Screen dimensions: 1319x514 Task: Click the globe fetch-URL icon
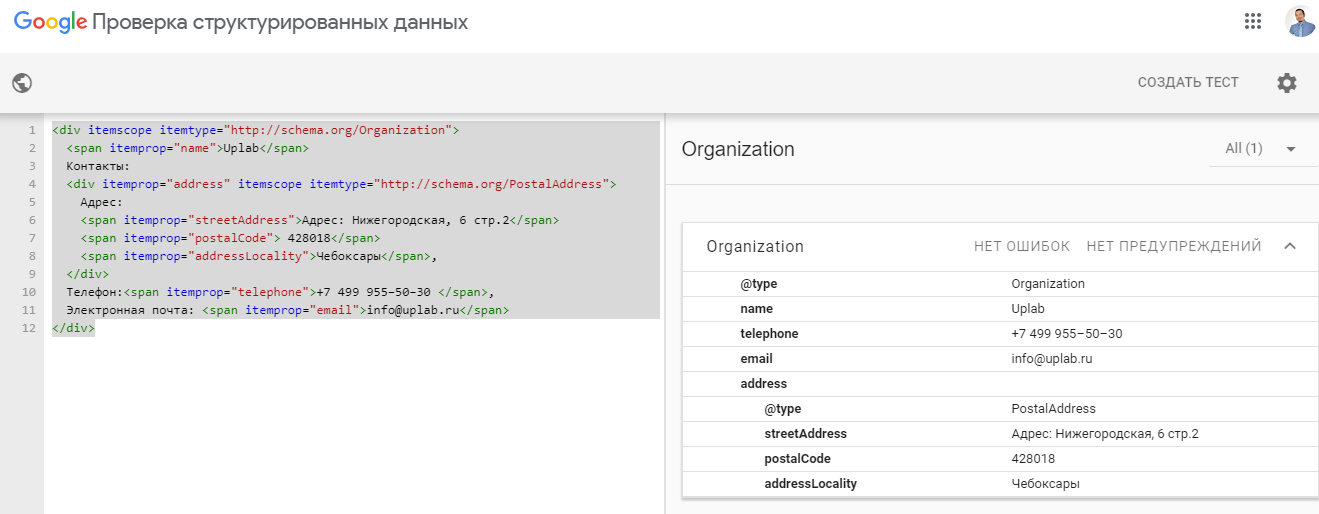pos(22,83)
